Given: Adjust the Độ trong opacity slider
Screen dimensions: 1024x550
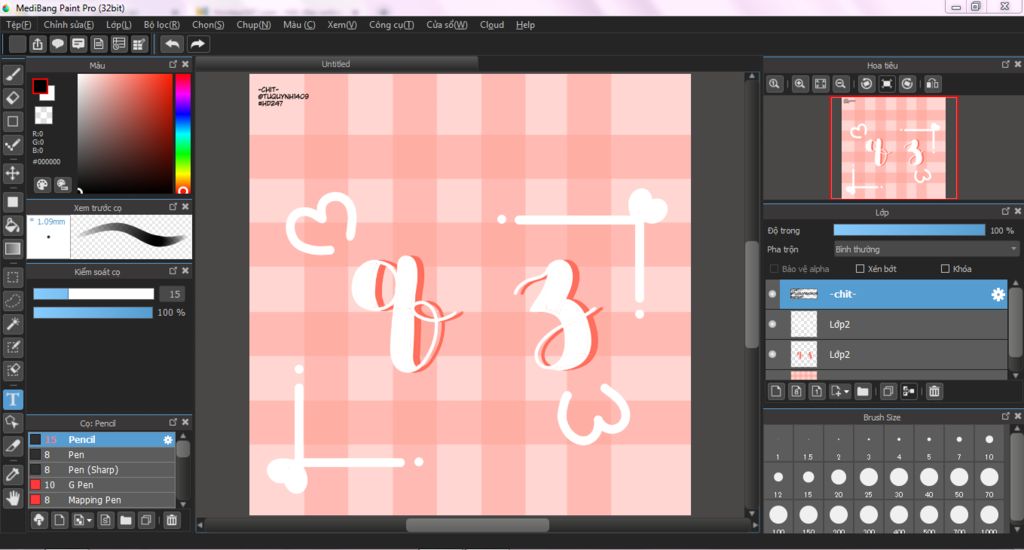Looking at the screenshot, I should point(909,230).
